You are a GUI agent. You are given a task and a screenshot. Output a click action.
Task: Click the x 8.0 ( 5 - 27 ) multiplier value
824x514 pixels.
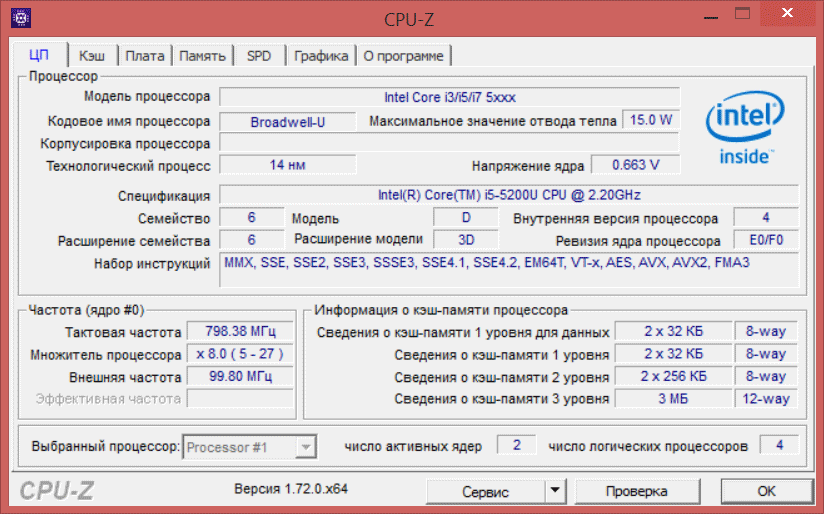click(240, 354)
